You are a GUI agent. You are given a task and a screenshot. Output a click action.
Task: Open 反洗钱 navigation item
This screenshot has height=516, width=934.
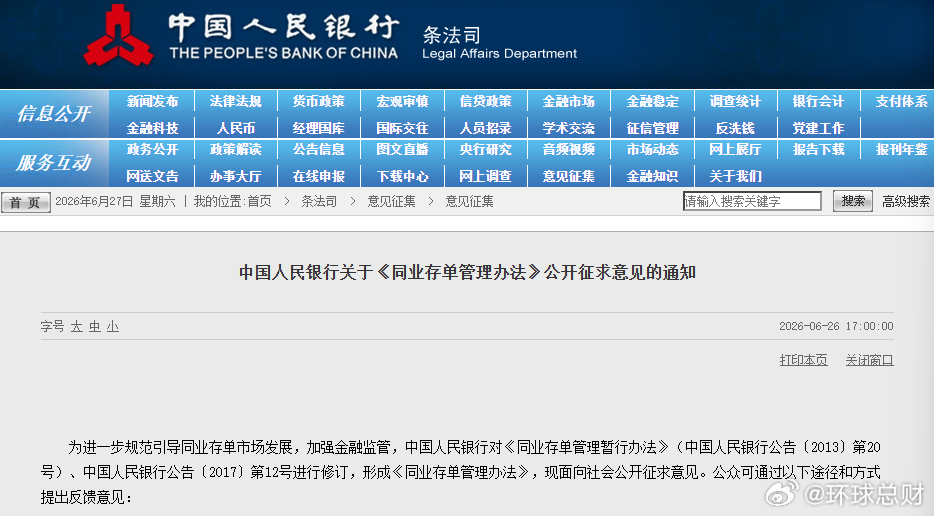tap(735, 128)
